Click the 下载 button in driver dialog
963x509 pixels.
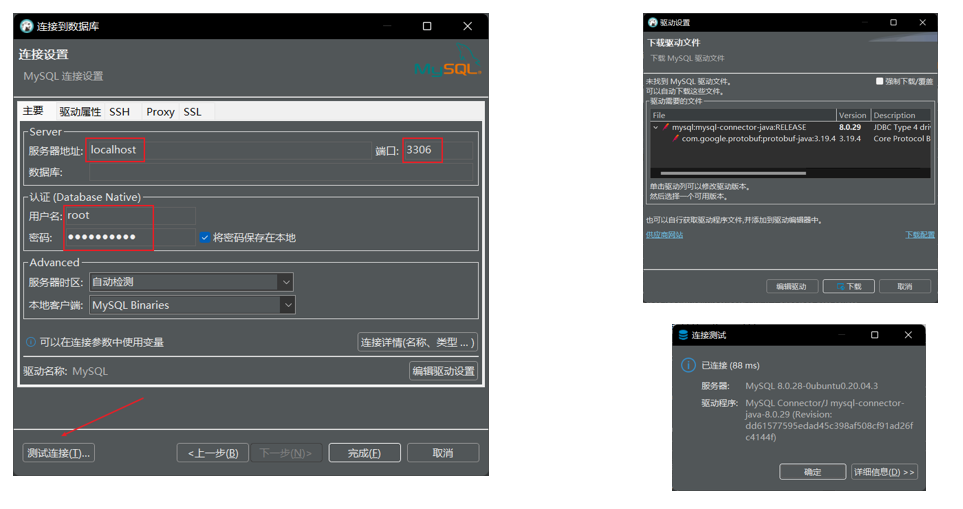(848, 287)
